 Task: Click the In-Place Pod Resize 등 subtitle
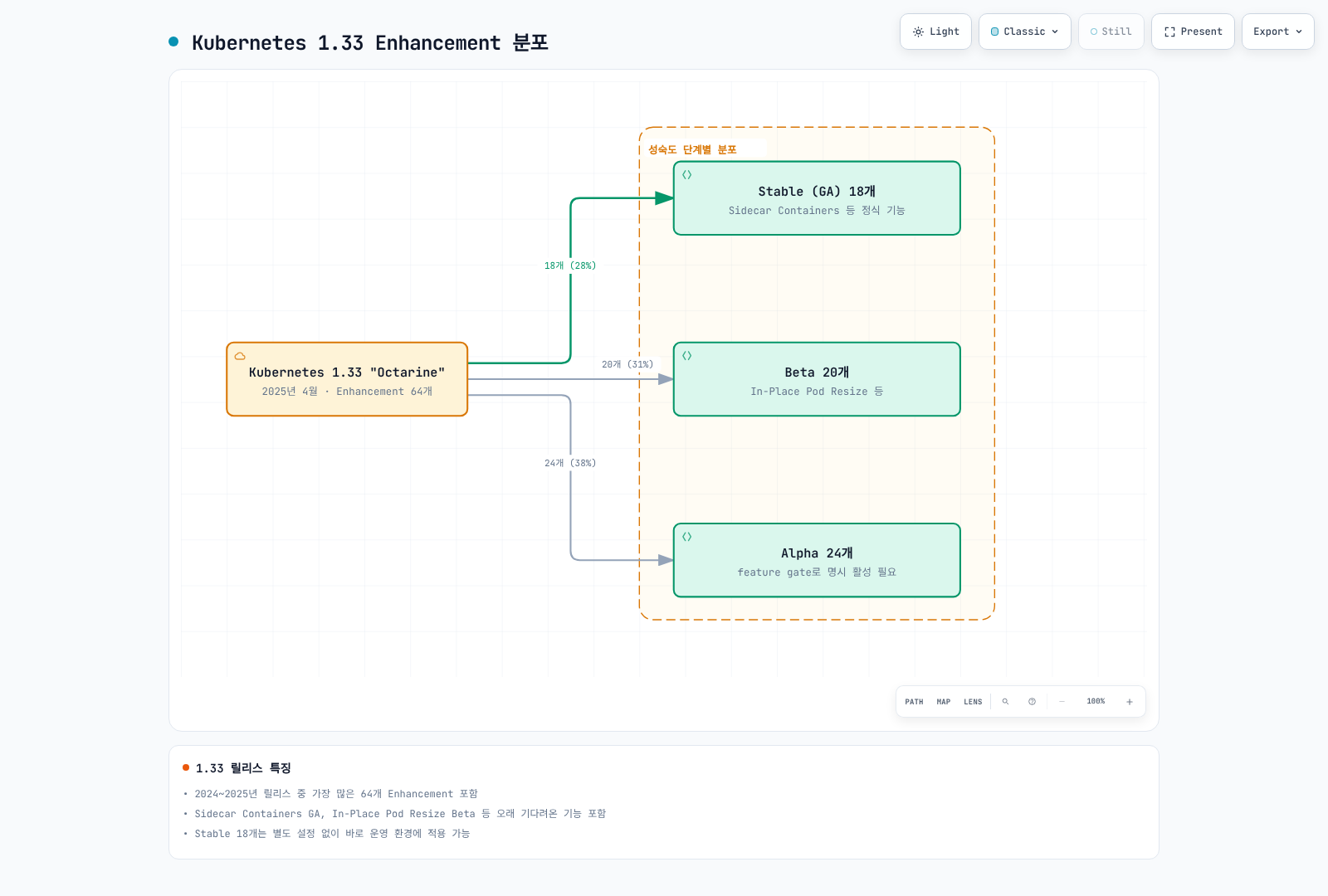817,392
